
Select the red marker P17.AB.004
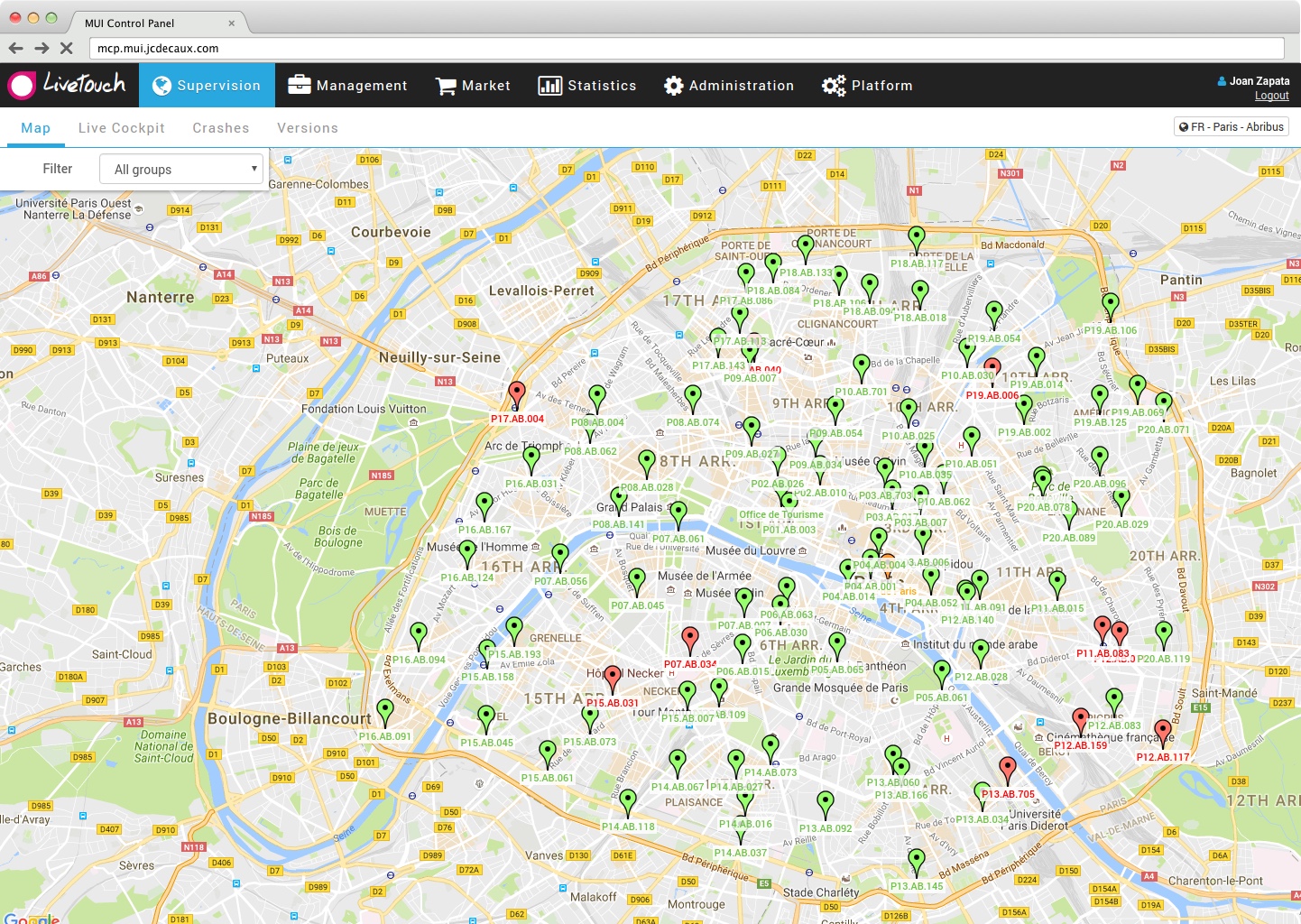pyautogui.click(x=517, y=395)
